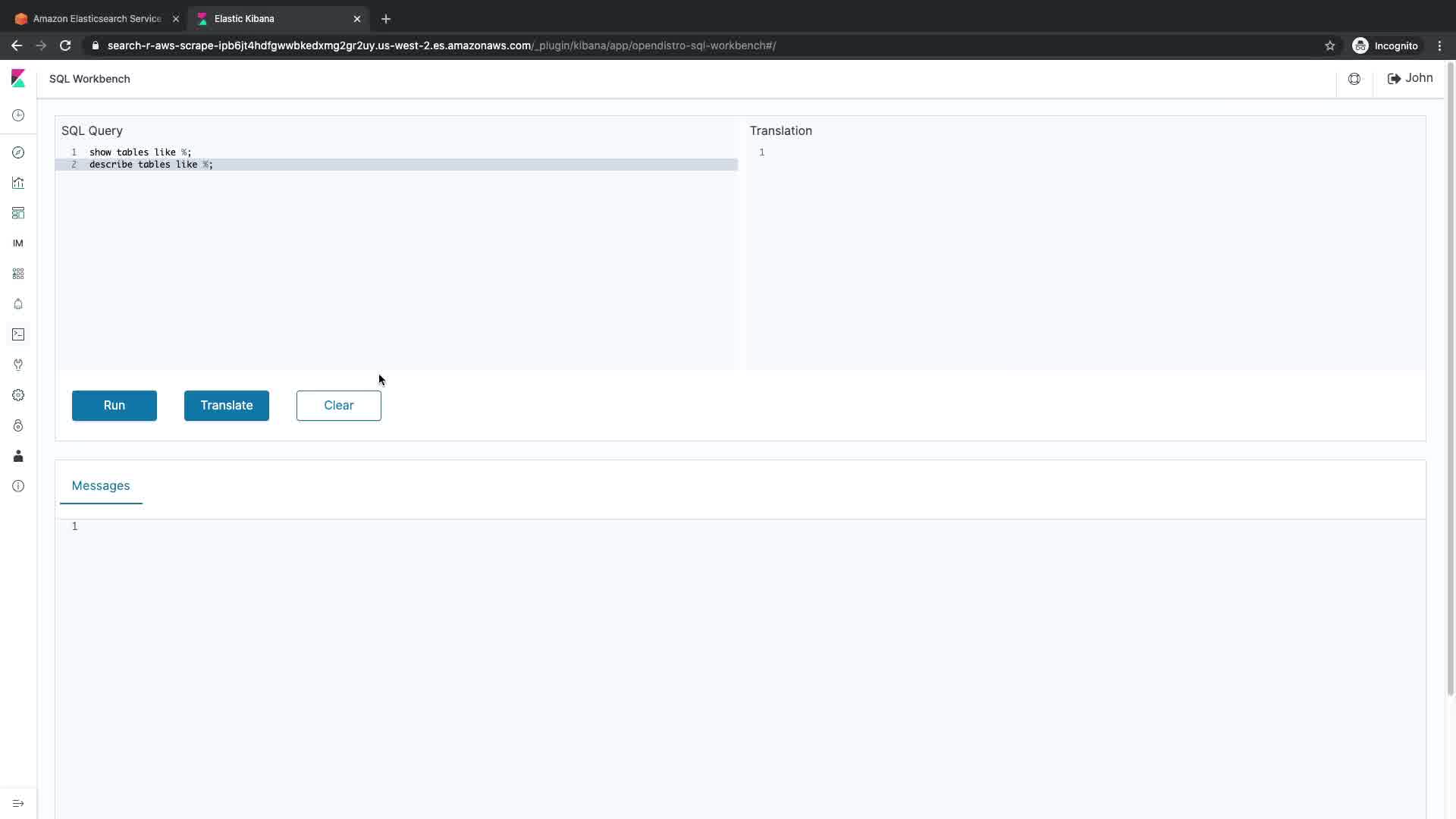Open the Dashboard icon in sidebar
The width and height of the screenshot is (1456, 819).
click(x=18, y=213)
